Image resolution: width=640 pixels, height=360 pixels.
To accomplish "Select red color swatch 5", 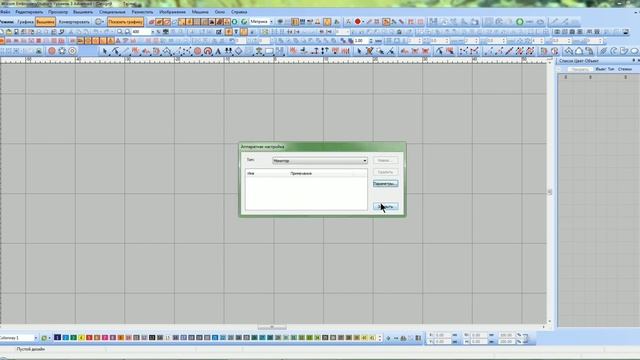I will (x=89, y=338).
